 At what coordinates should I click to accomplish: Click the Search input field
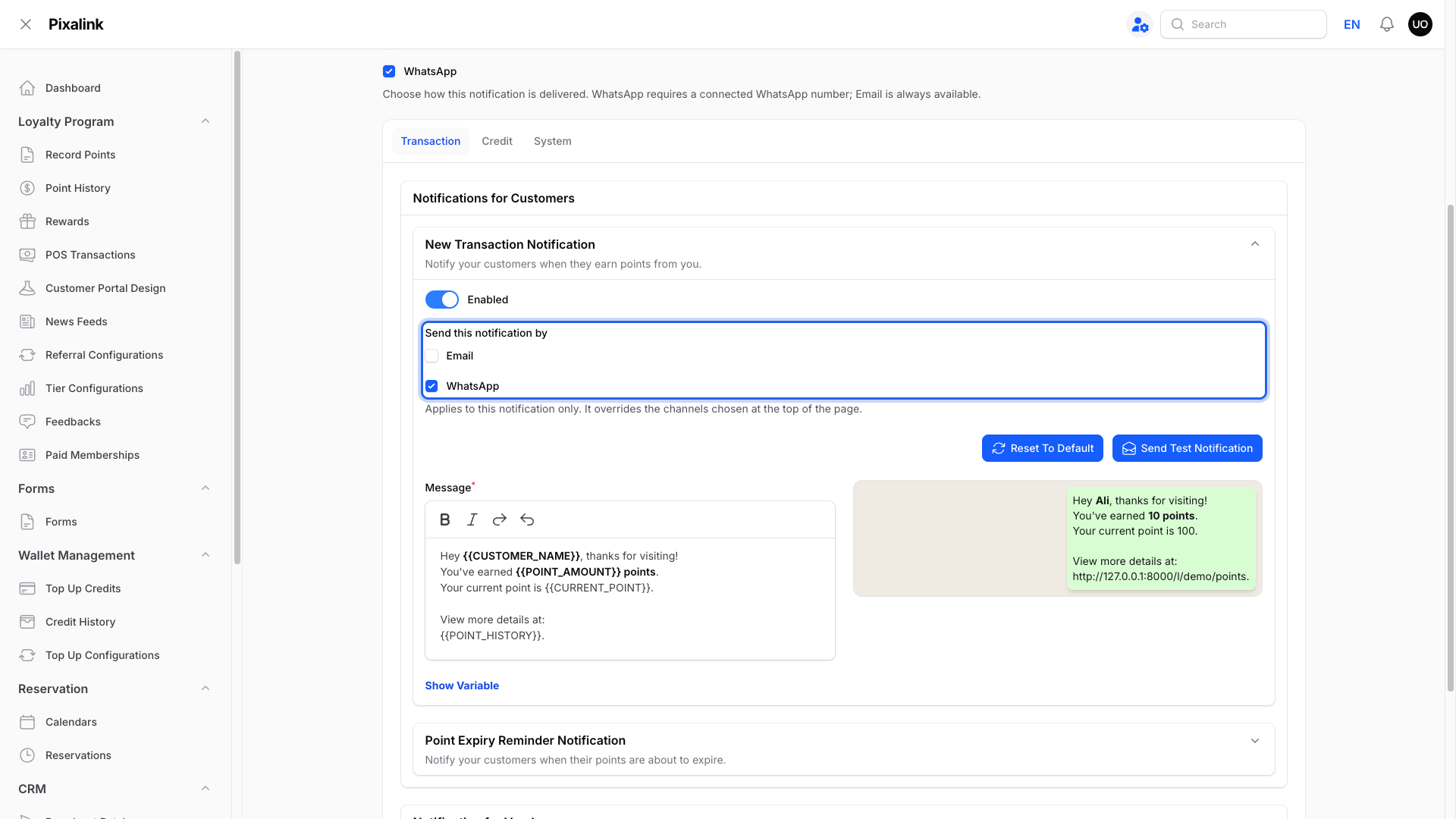(x=1244, y=24)
